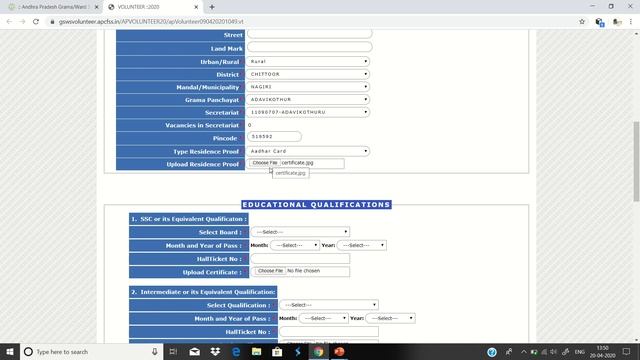Close the Andhra Pradesh Grama/Ward tab
The width and height of the screenshot is (640, 360).
tap(97, 7)
